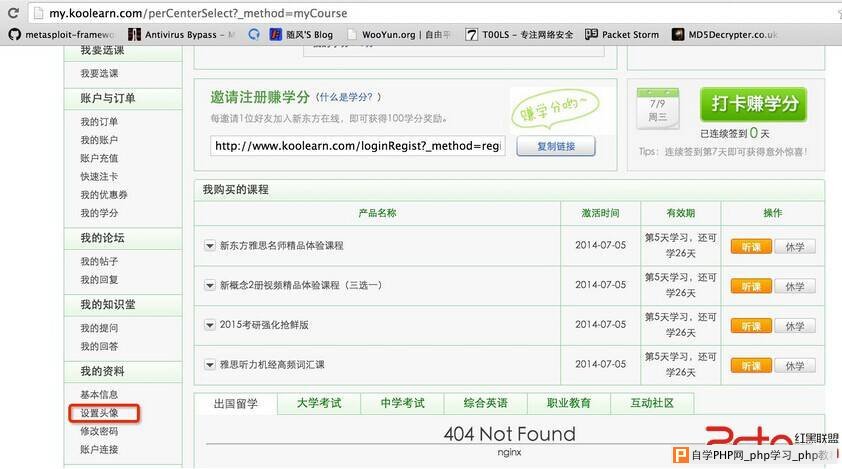The height and width of the screenshot is (469, 842).
Task: Open the Packet Storm bookmark
Action: (x=622, y=35)
